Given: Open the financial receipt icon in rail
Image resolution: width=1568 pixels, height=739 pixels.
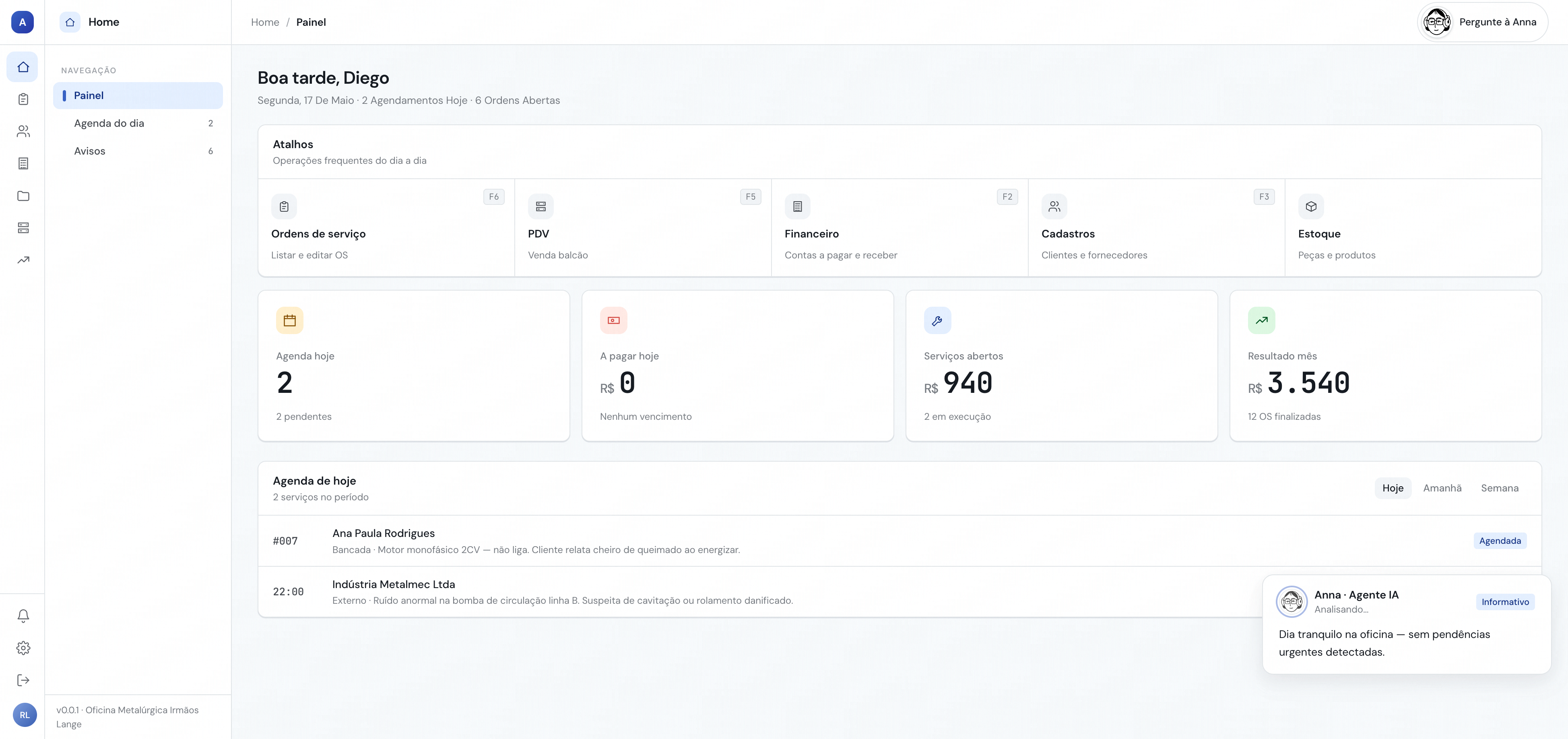Looking at the screenshot, I should point(23,164).
